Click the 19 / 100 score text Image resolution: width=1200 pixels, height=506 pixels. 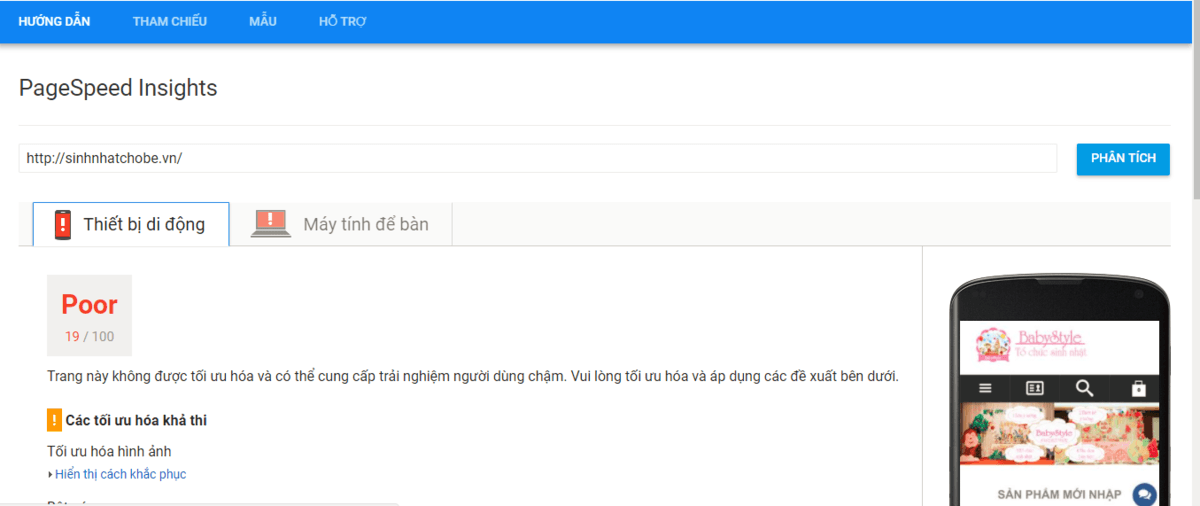89,336
